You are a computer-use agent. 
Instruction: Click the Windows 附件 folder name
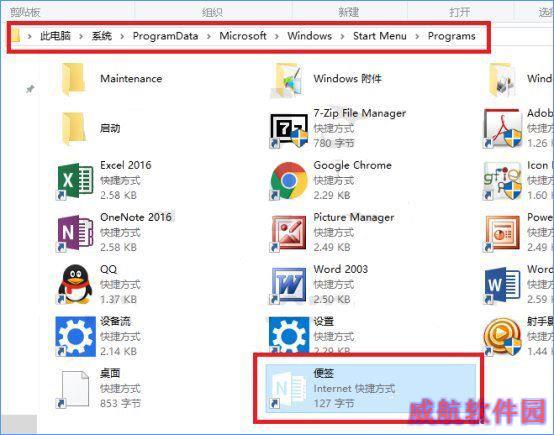(x=348, y=78)
